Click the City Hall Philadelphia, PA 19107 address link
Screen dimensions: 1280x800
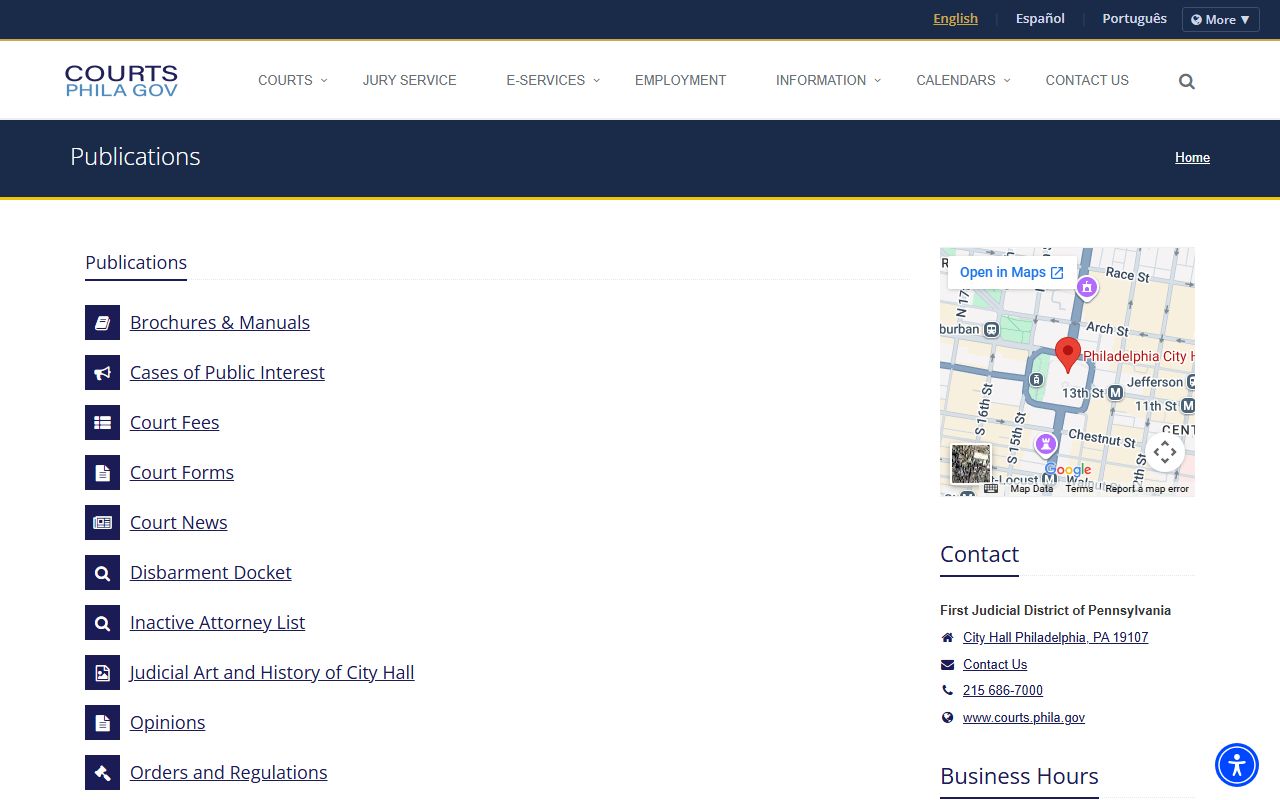pyautogui.click(x=1055, y=637)
